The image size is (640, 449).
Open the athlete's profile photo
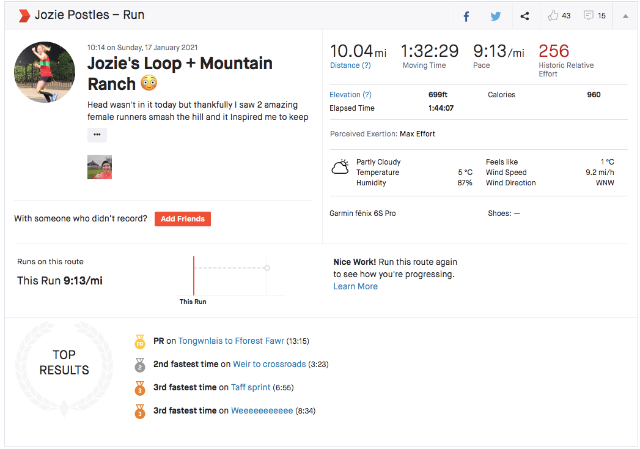click(45, 72)
